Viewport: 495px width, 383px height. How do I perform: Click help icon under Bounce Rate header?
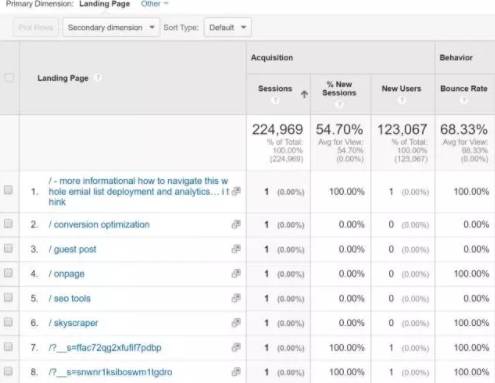[x=464, y=100]
